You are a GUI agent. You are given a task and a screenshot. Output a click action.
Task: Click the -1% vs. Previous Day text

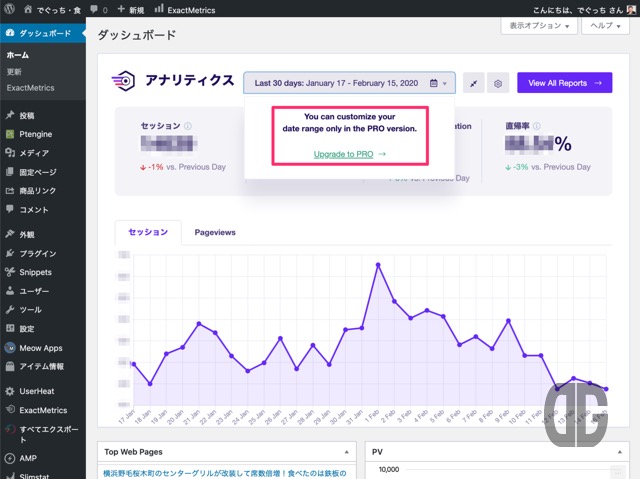[182, 167]
